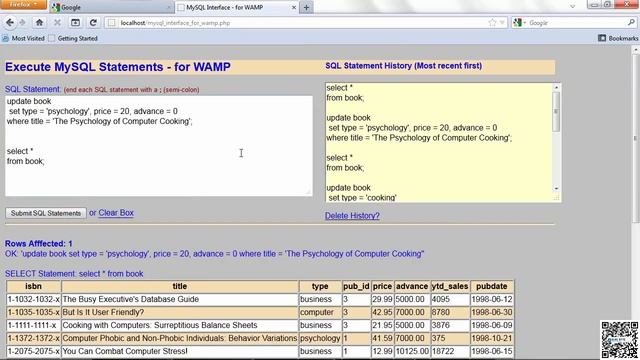Click the ytd_sales column header
The image size is (640, 360).
(x=450, y=287)
